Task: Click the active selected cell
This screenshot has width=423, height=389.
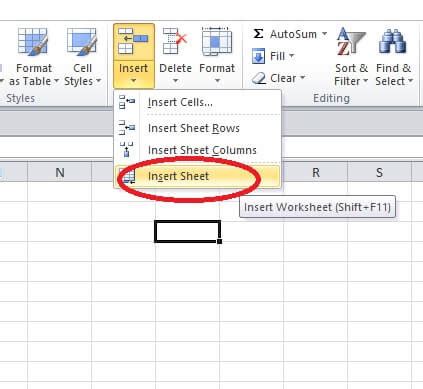Action: 187,231
